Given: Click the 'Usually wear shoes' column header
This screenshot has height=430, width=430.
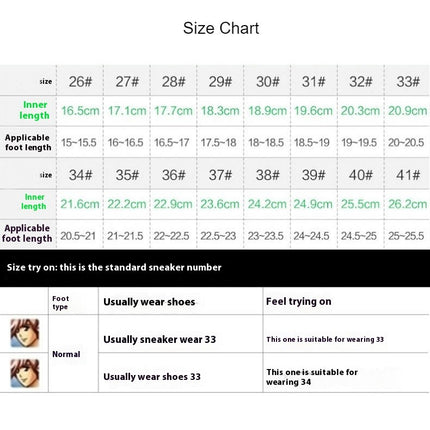Looking at the screenshot, I should coord(149,302).
